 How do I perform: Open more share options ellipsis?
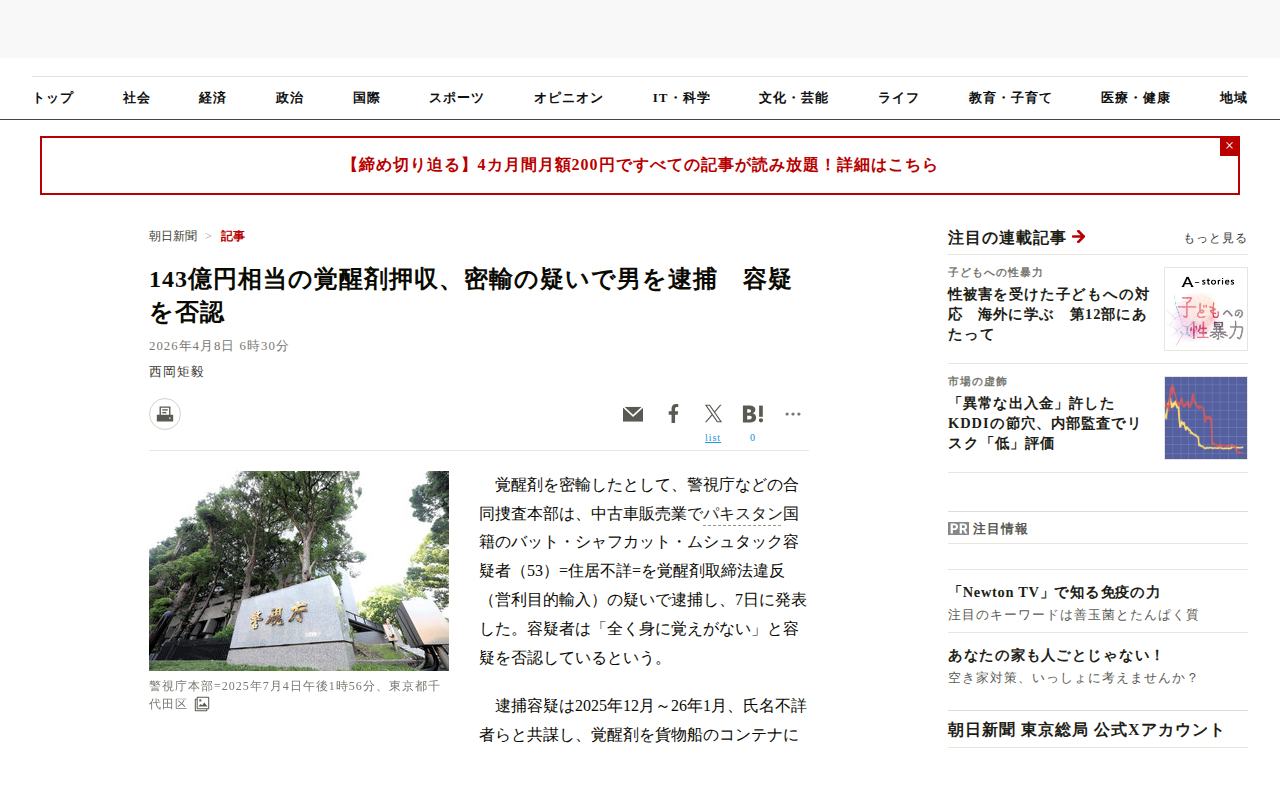(793, 414)
